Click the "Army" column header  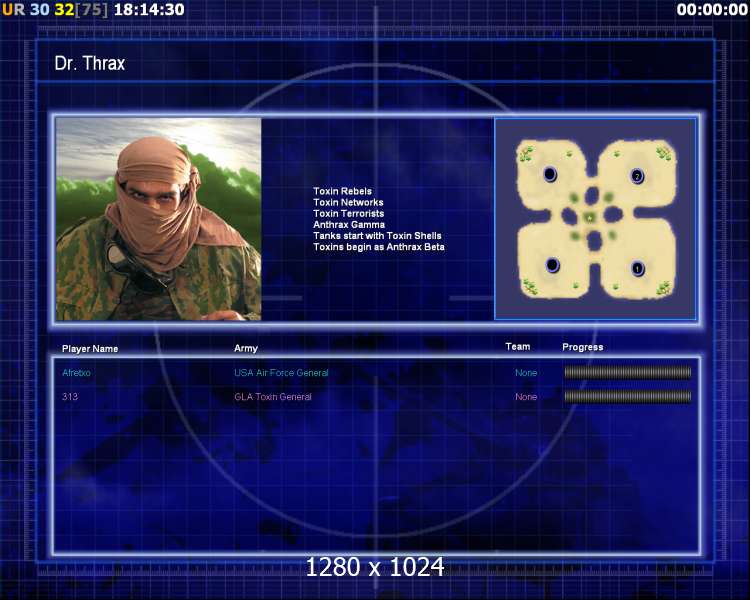246,348
